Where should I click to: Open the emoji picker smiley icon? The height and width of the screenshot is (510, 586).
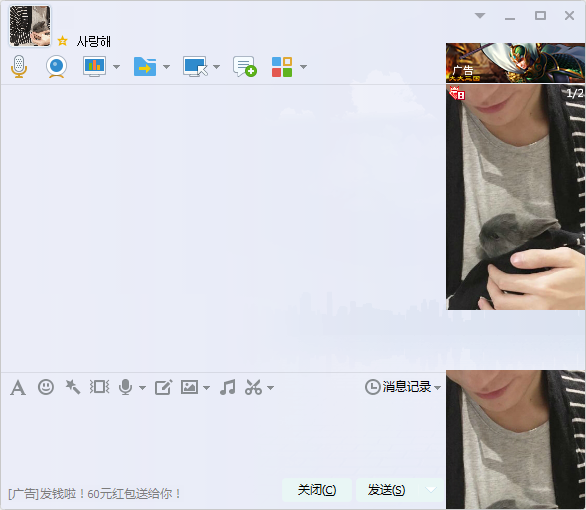(x=46, y=387)
